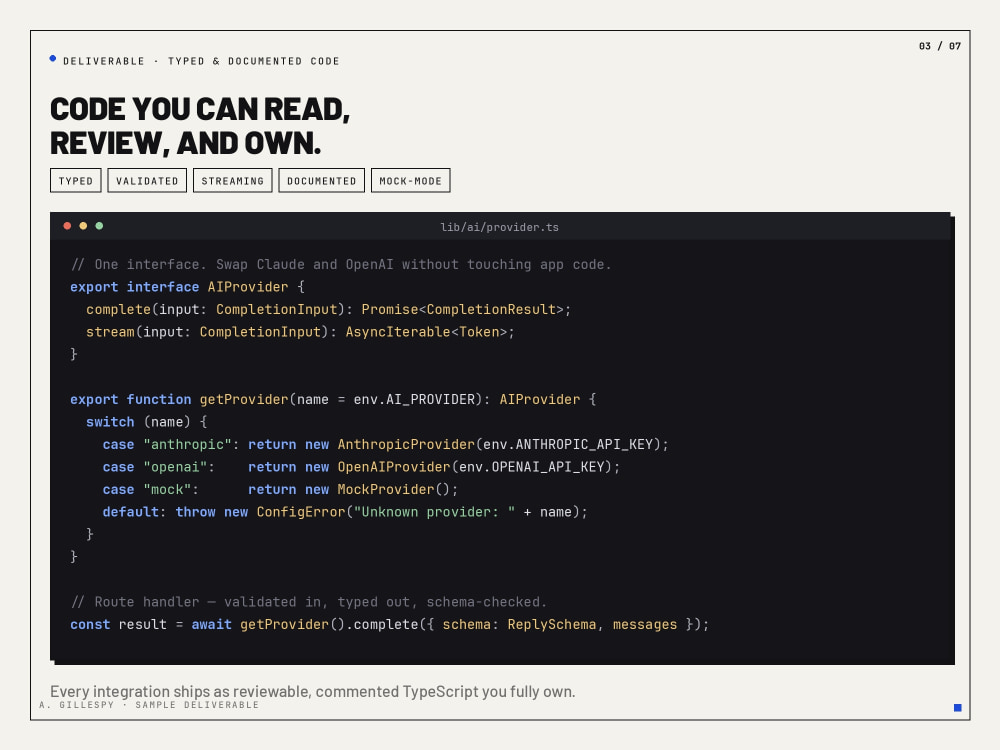Screen dimensions: 1000x750
Task: Click MockProvider() in the code
Action: [393, 489]
